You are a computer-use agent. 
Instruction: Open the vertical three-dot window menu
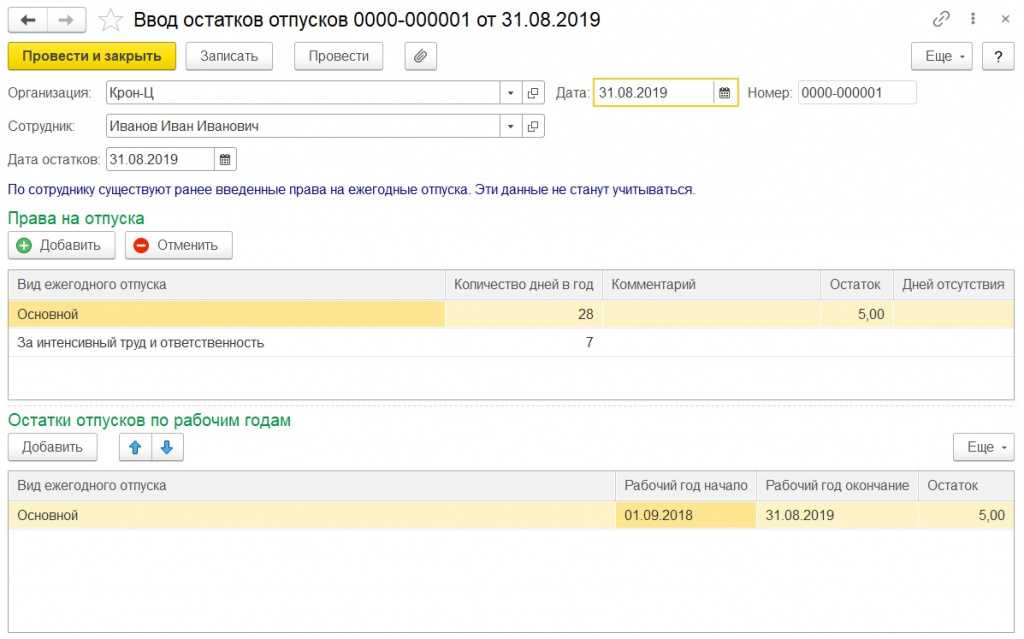(x=972, y=19)
